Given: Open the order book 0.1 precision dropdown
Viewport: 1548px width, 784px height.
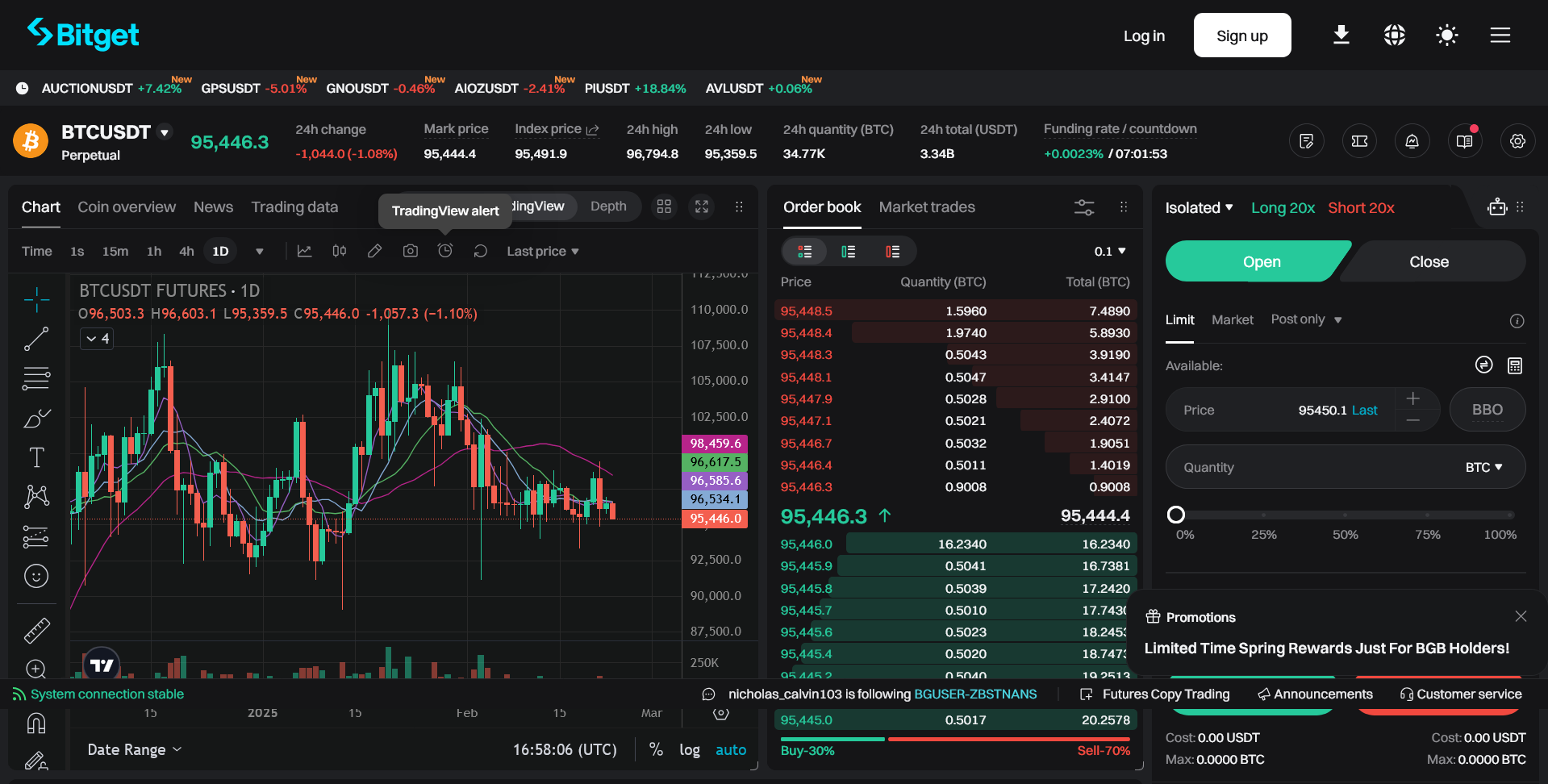Looking at the screenshot, I should (1110, 252).
